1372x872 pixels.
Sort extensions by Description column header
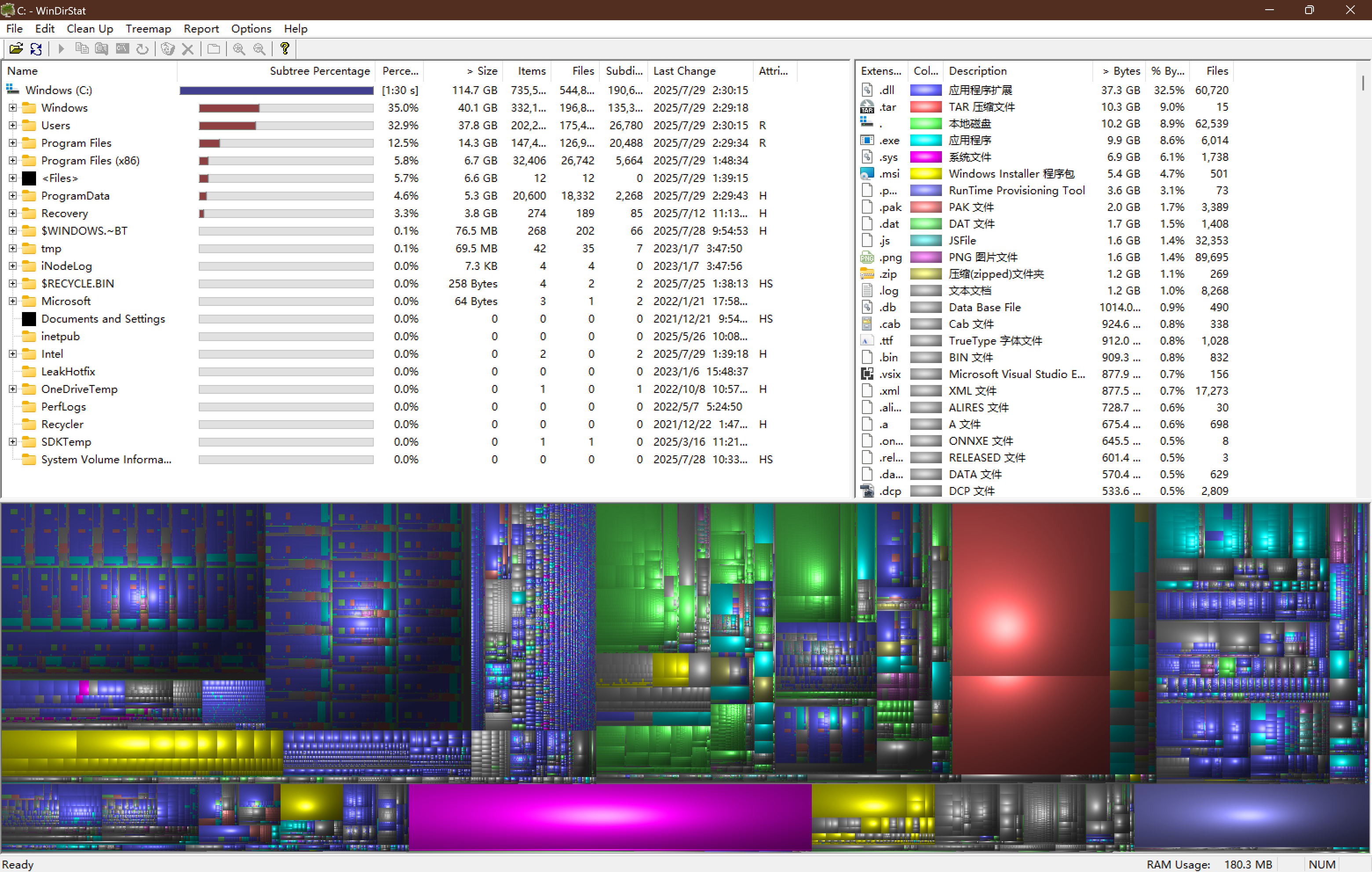click(x=977, y=71)
